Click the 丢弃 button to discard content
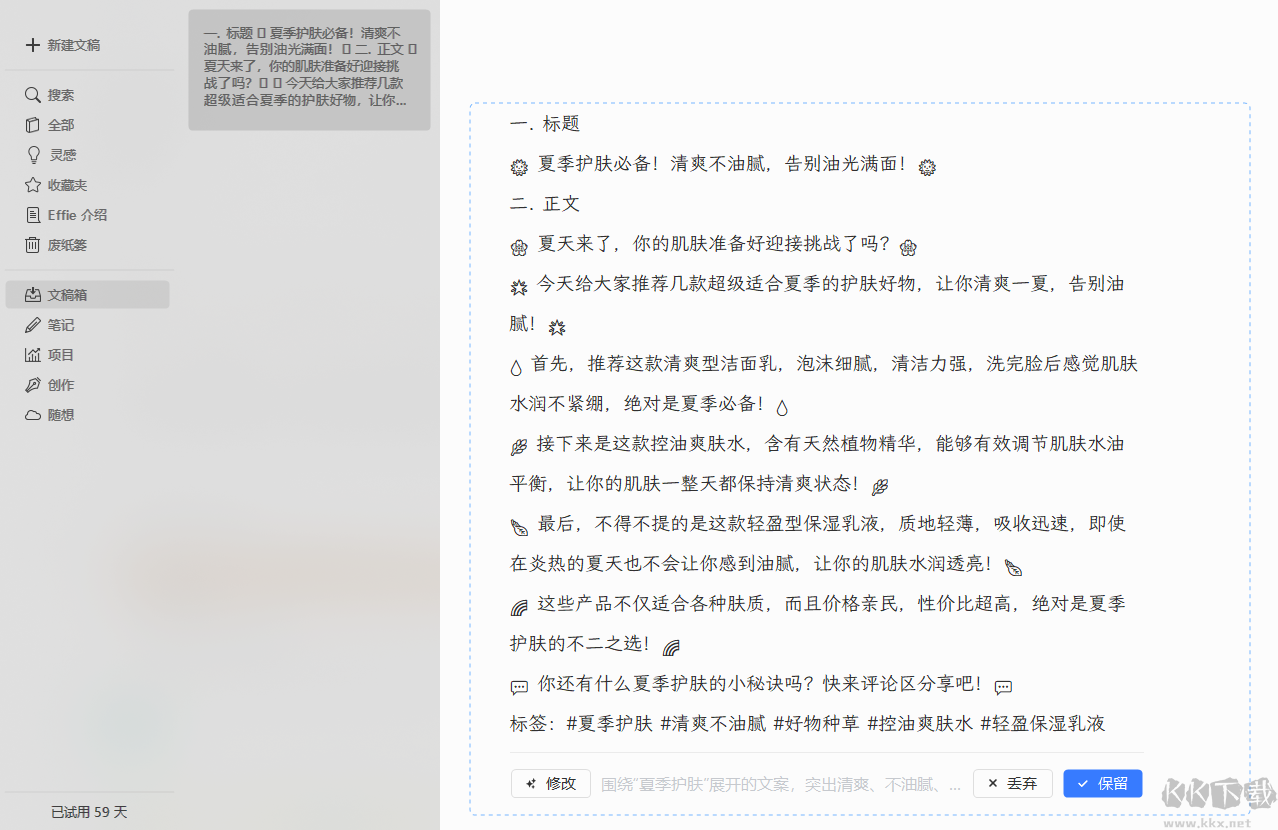1278x830 pixels. tap(1012, 783)
